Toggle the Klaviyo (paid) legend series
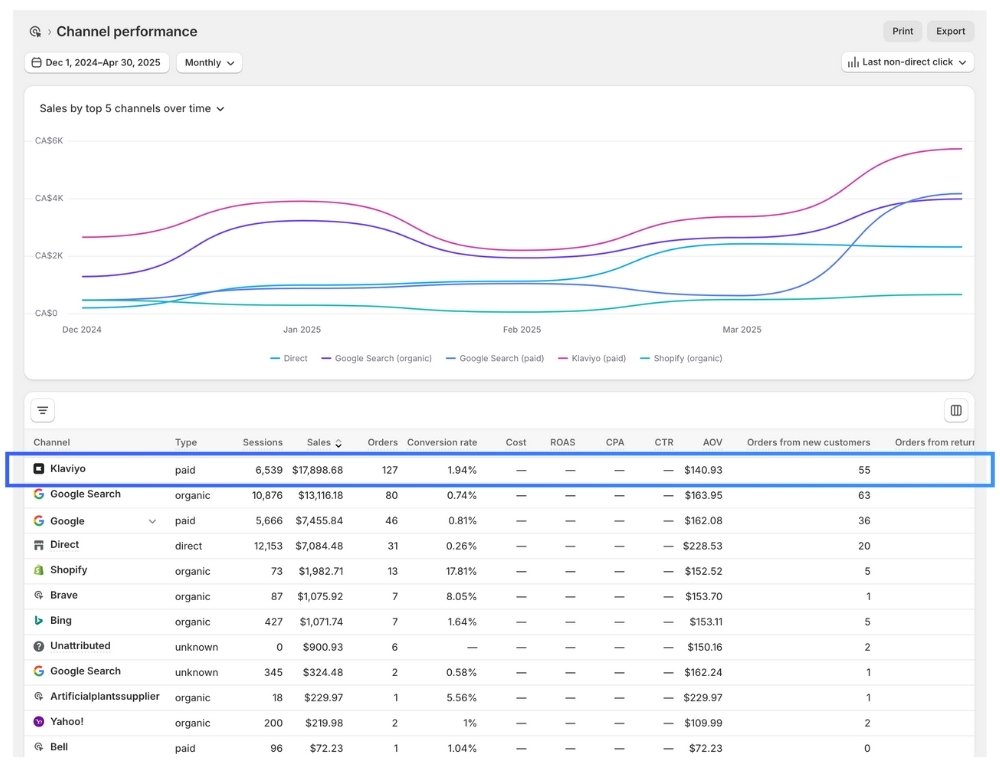The height and width of the screenshot is (767, 1000). pos(592,359)
